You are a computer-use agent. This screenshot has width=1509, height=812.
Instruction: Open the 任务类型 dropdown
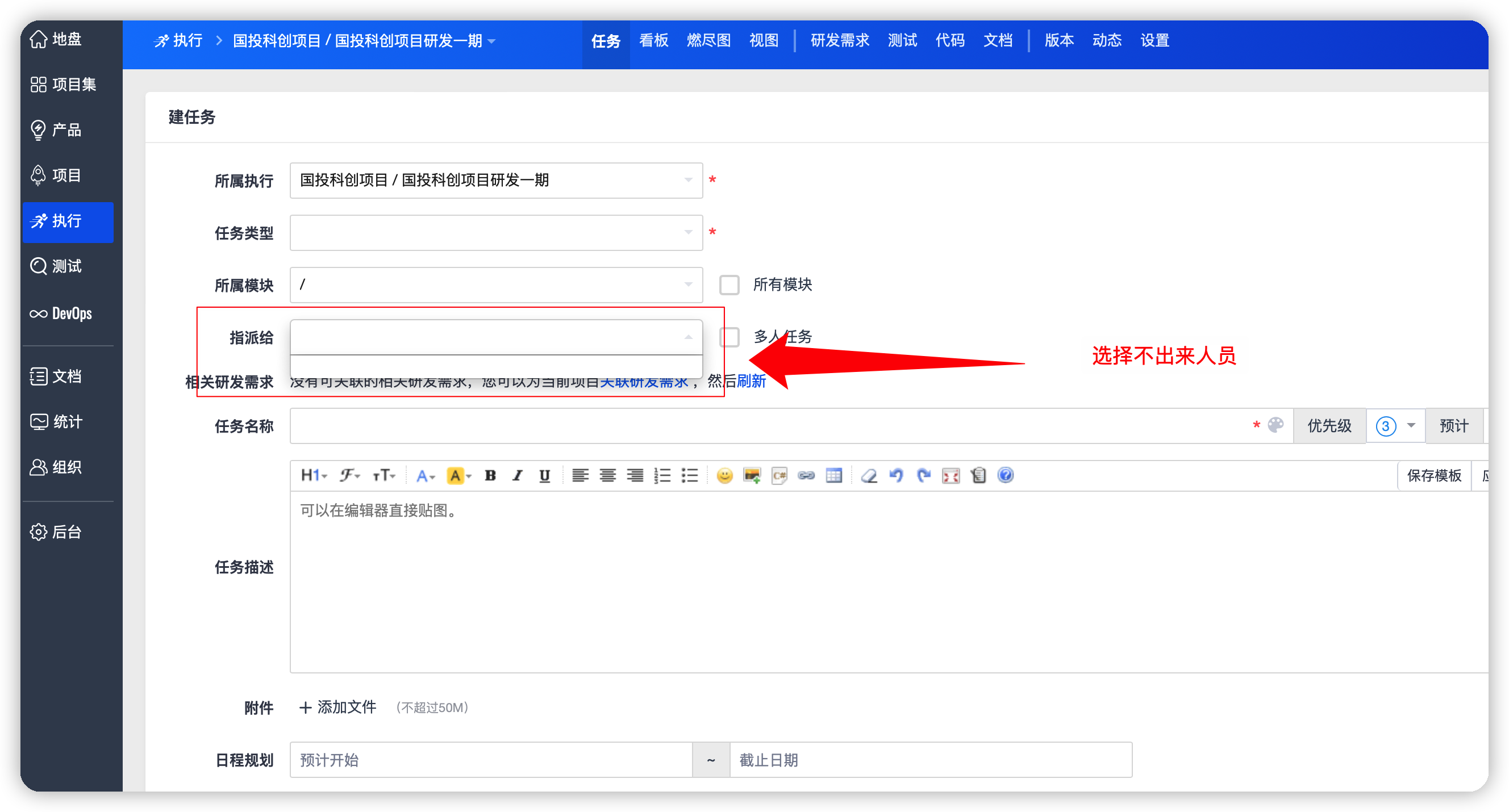pyautogui.click(x=495, y=233)
